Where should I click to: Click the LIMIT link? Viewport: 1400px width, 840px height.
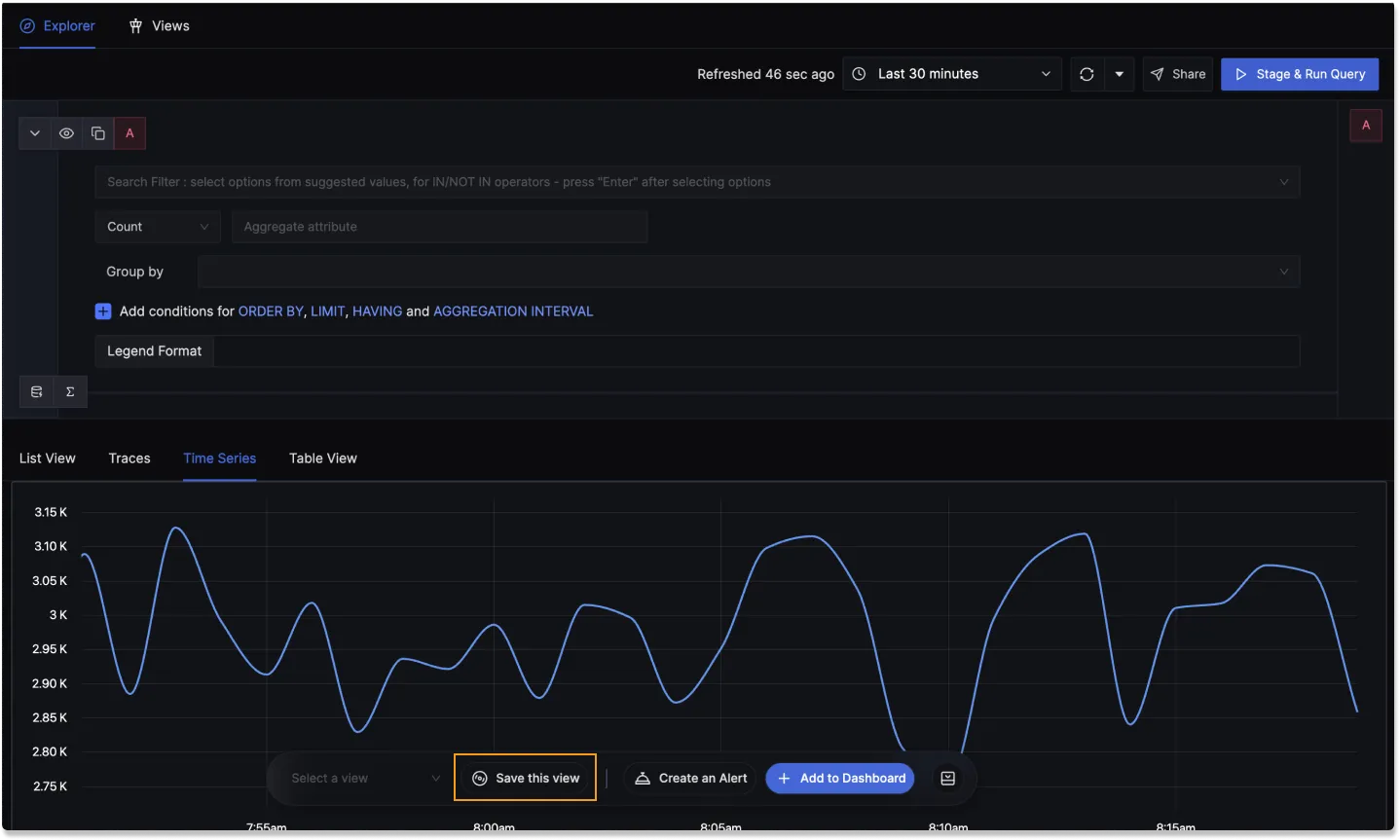(327, 311)
